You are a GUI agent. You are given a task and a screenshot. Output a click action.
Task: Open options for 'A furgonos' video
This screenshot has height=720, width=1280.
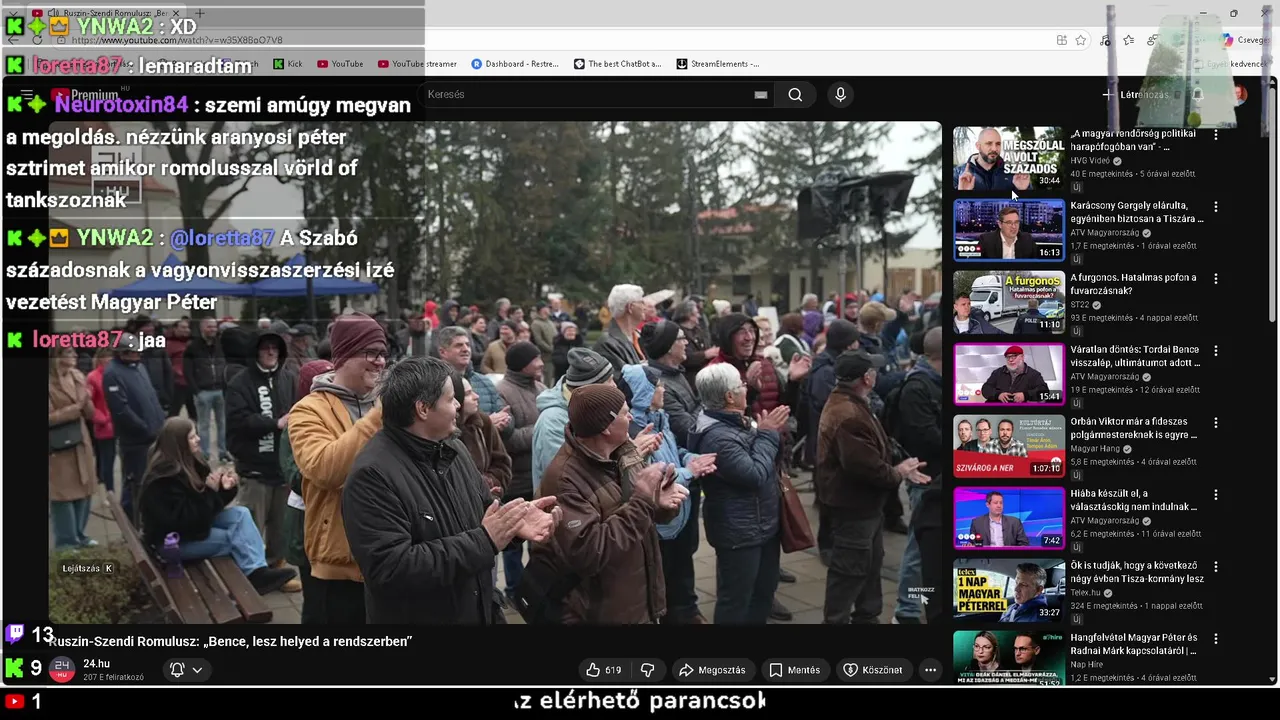(1216, 279)
